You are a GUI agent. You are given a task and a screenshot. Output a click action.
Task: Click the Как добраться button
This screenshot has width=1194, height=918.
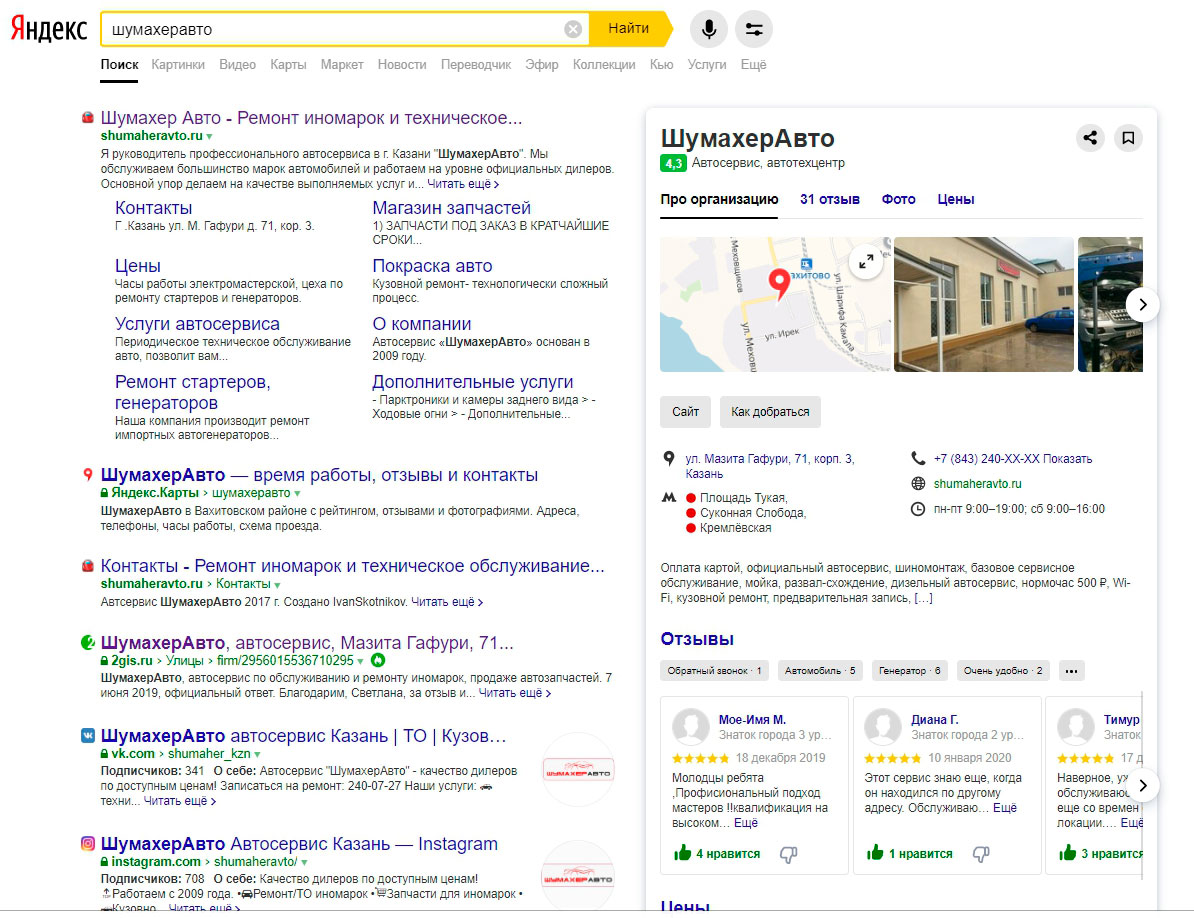click(x=770, y=412)
